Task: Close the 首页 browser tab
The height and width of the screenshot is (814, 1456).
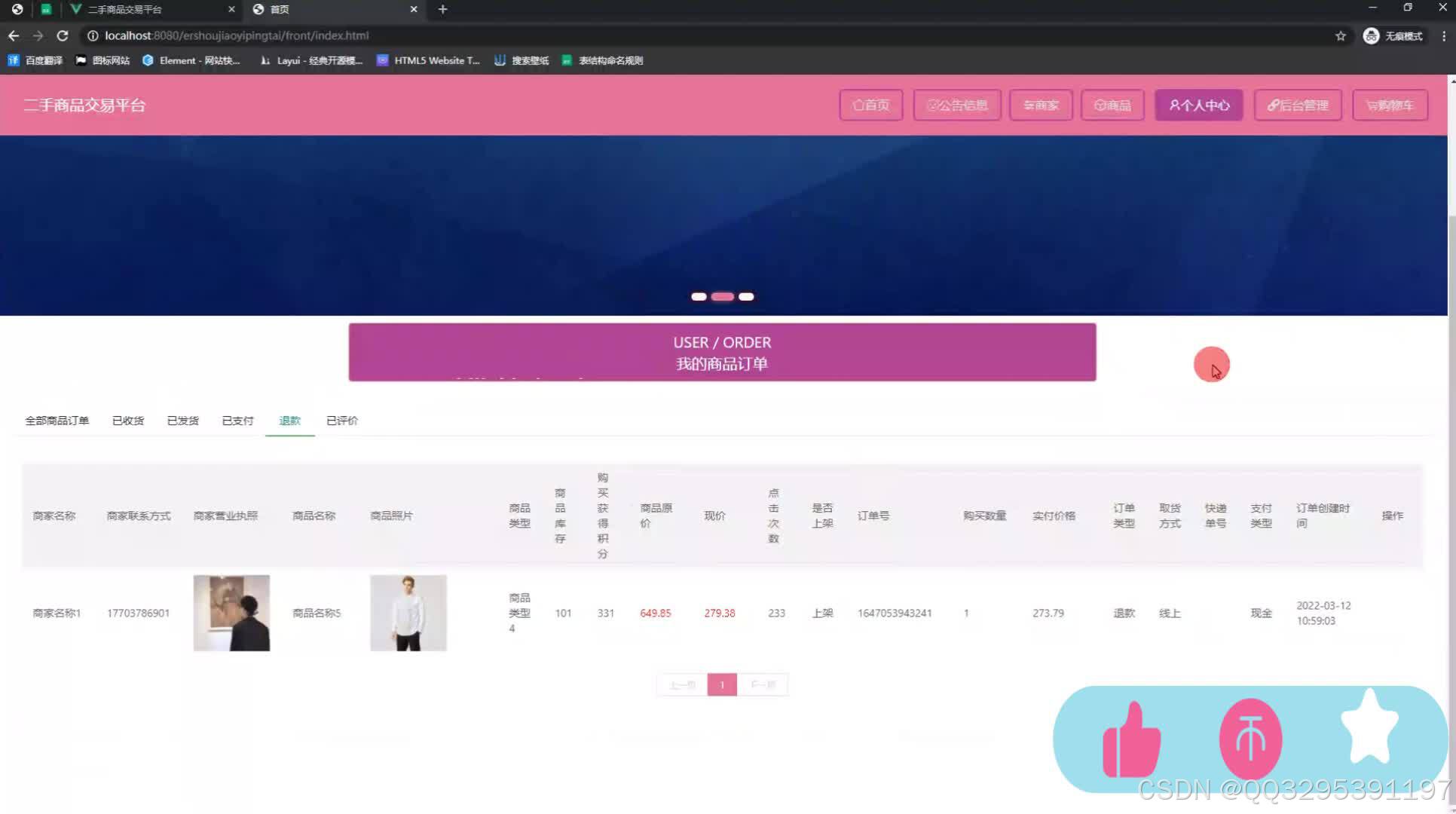Action: tap(414, 9)
